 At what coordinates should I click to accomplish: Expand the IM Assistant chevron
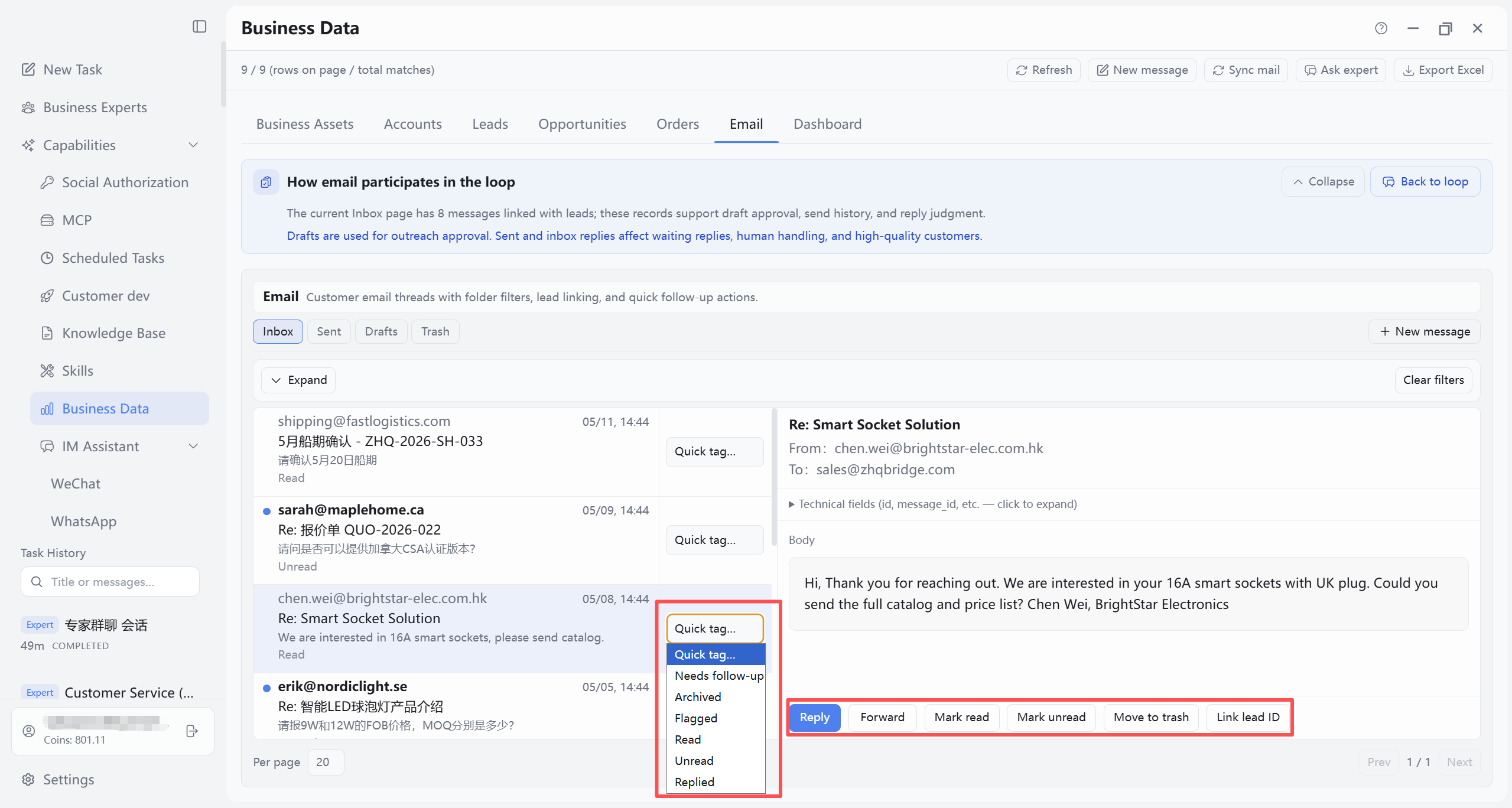(193, 447)
